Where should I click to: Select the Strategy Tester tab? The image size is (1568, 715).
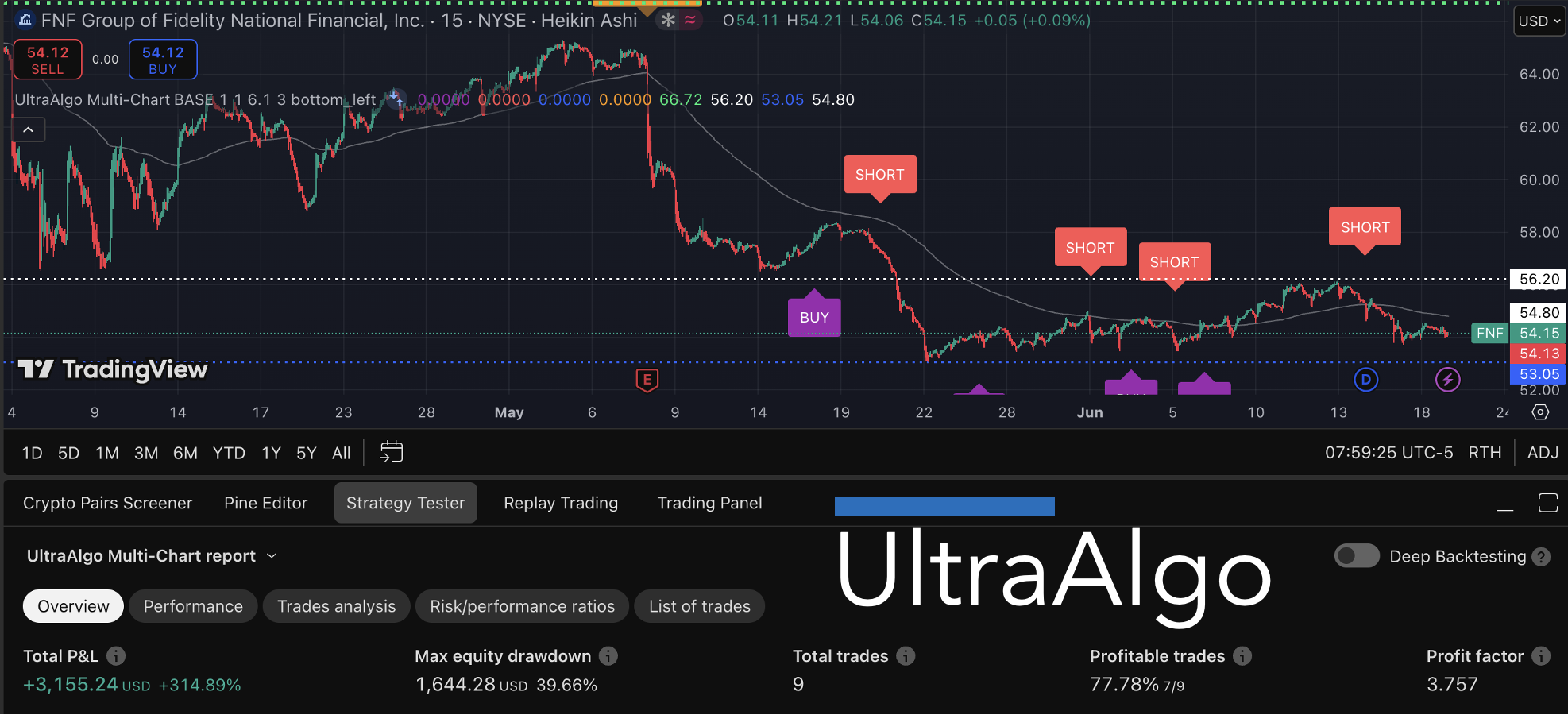[x=406, y=503]
